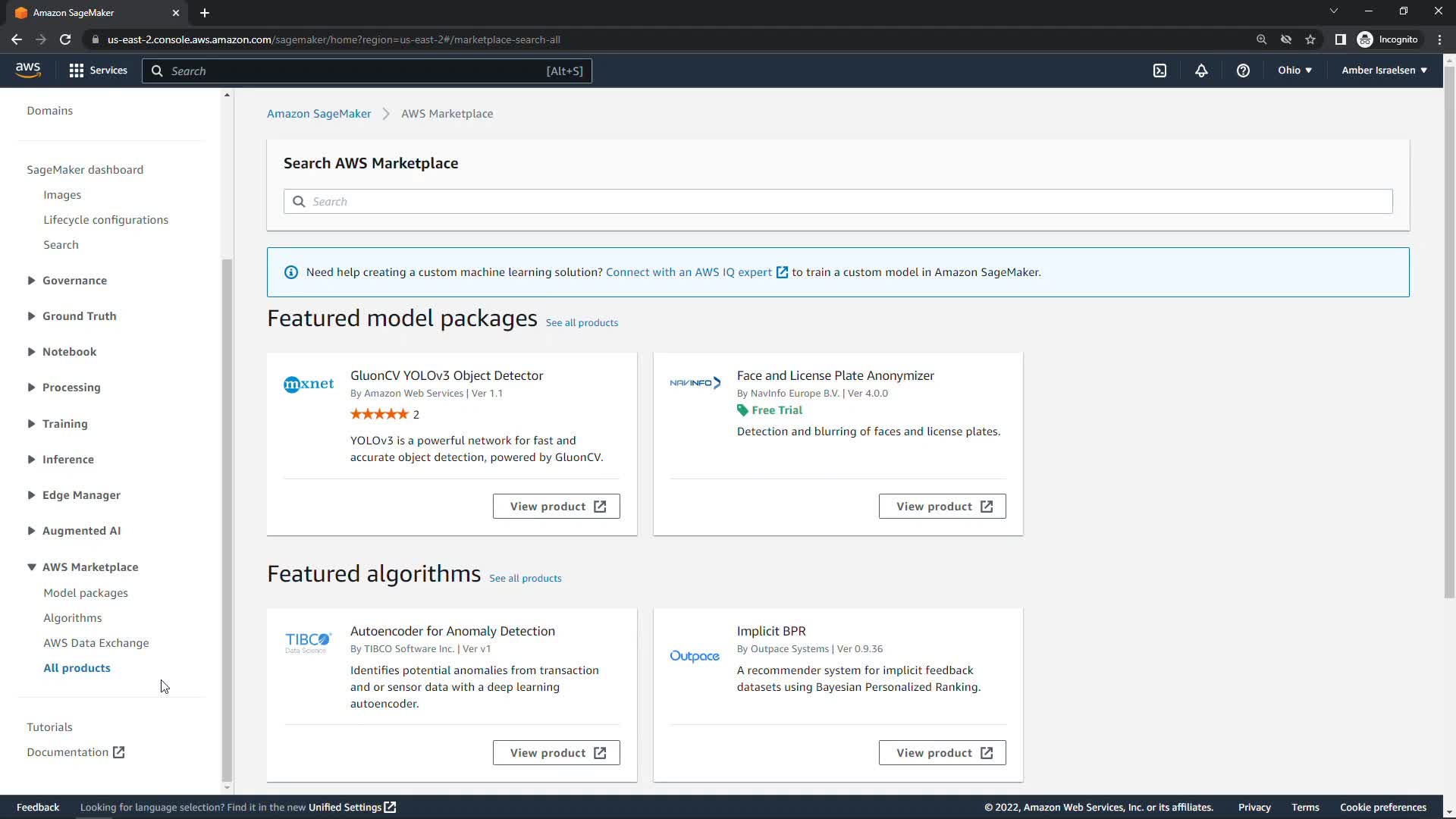Click Connect with an AWS IQ expert link
This screenshot has height=819, width=1456.
point(689,272)
